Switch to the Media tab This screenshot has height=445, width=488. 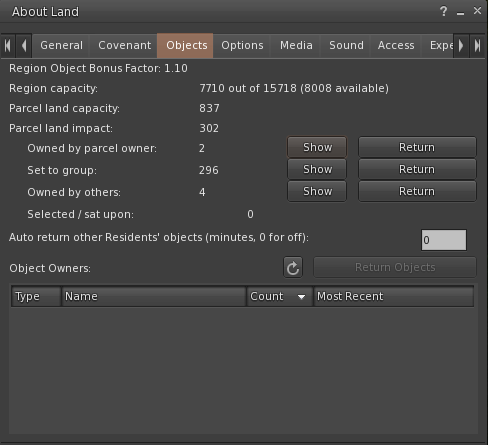296,45
